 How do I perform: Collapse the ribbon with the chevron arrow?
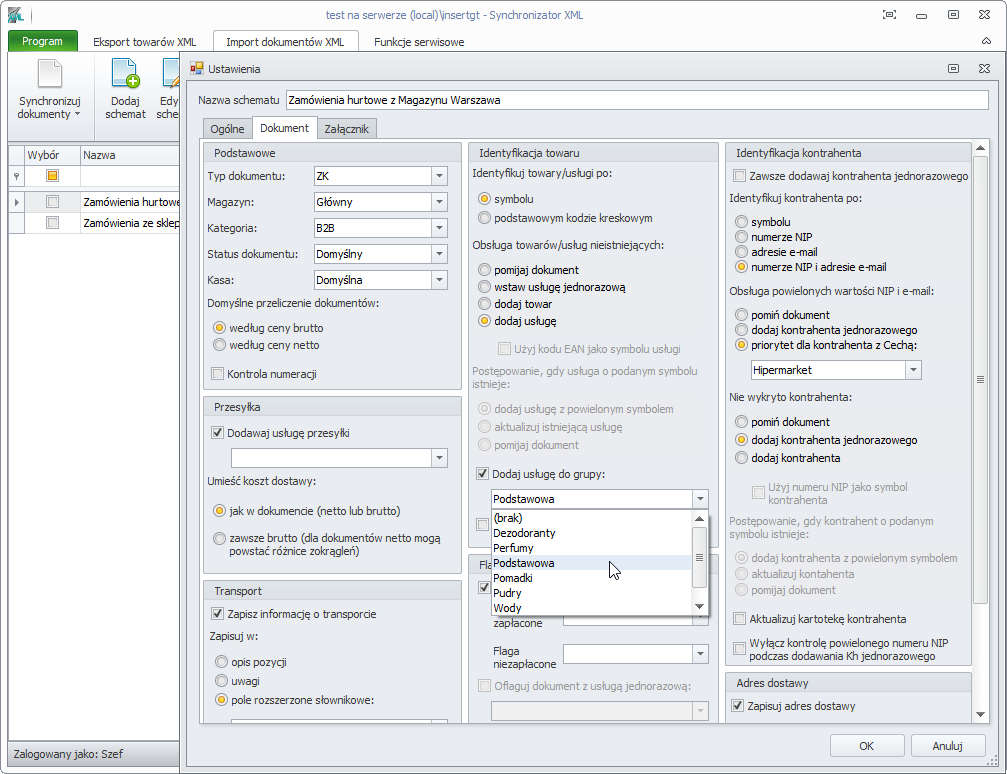click(986, 41)
